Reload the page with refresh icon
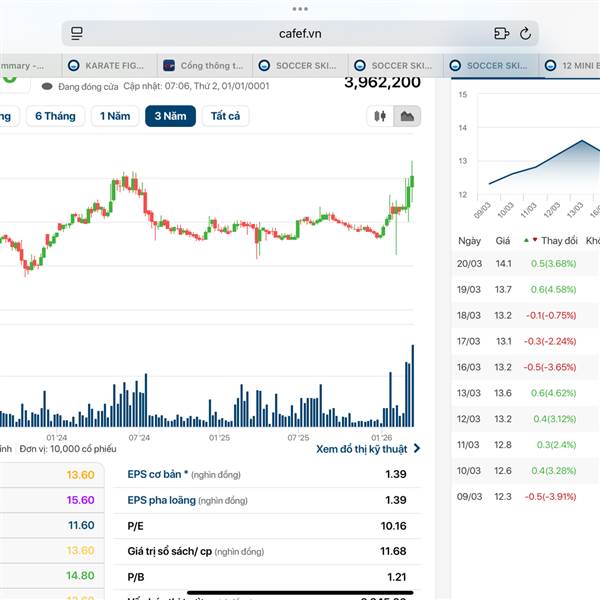 pyautogui.click(x=525, y=33)
